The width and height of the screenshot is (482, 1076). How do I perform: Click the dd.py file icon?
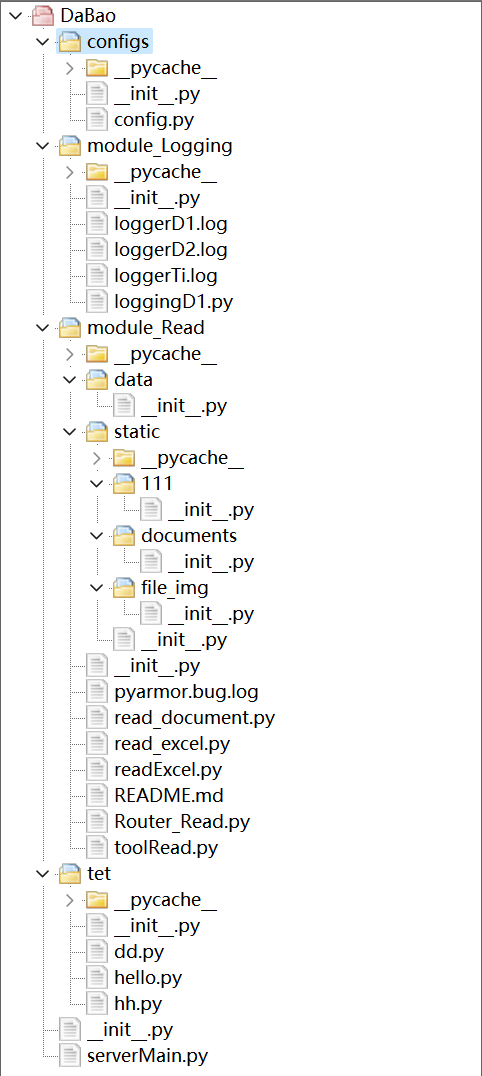(x=97, y=952)
